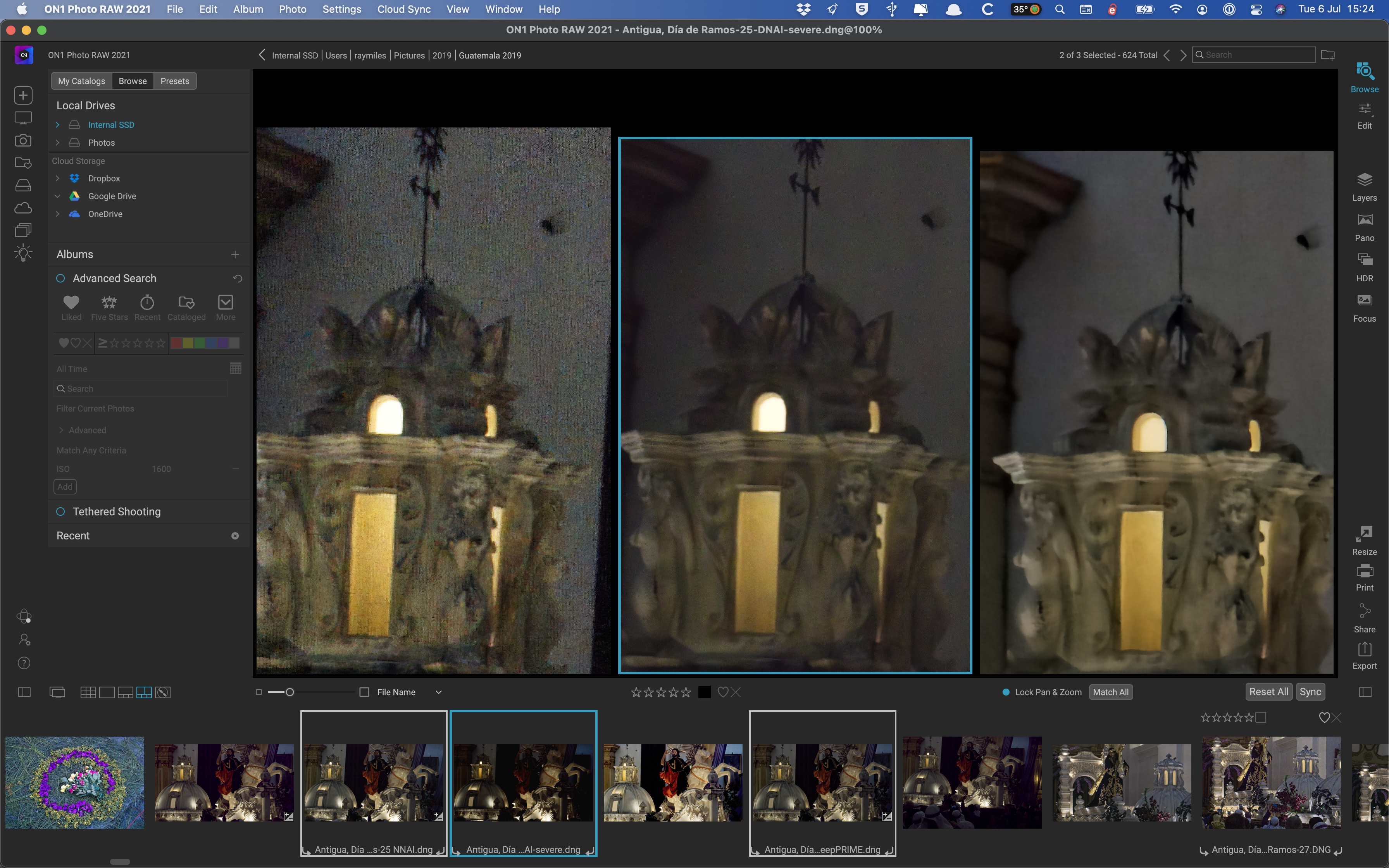Switch to the Presets tab
The height and width of the screenshot is (868, 1389).
pos(174,81)
